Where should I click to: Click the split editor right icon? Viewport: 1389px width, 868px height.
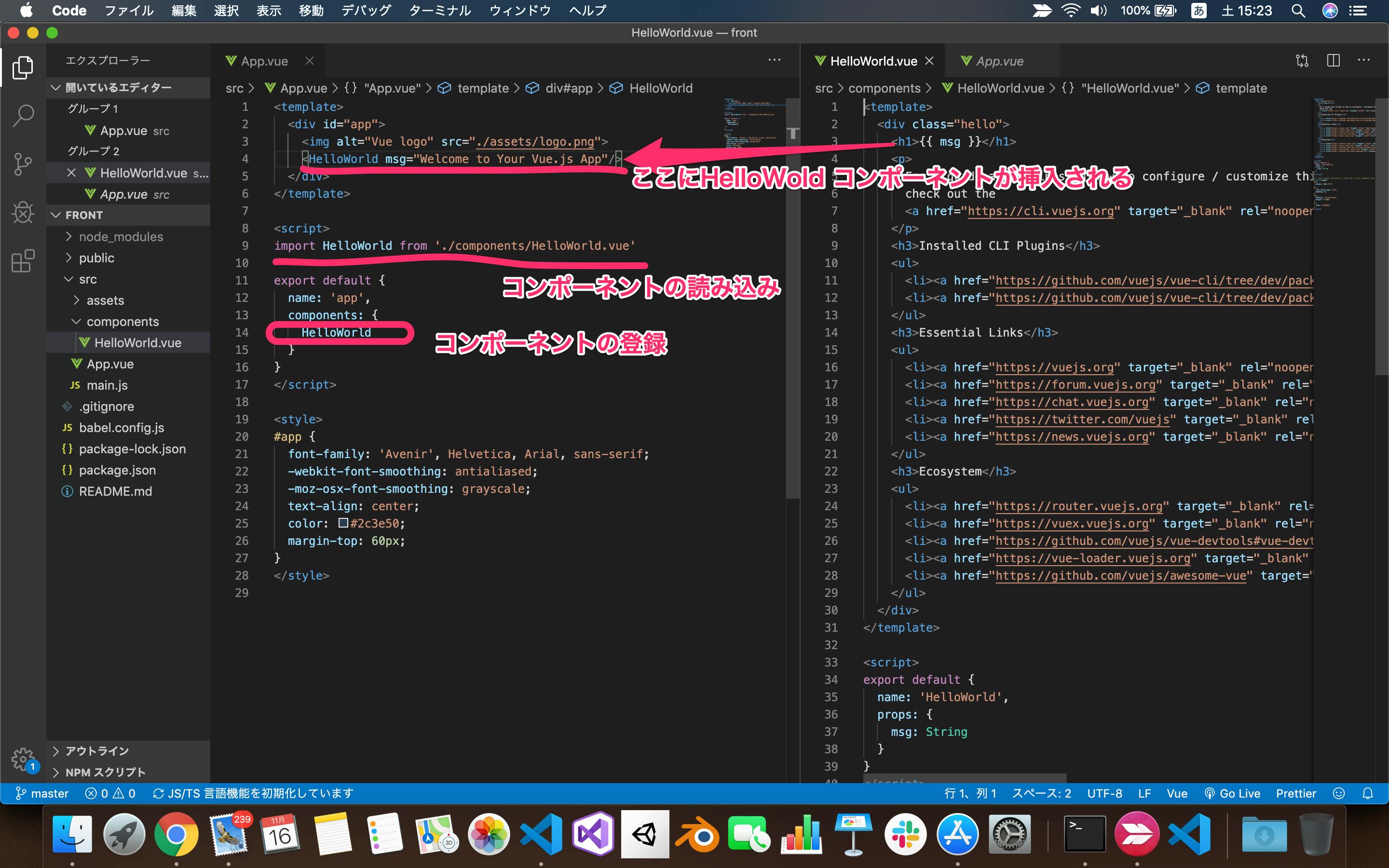(1333, 61)
